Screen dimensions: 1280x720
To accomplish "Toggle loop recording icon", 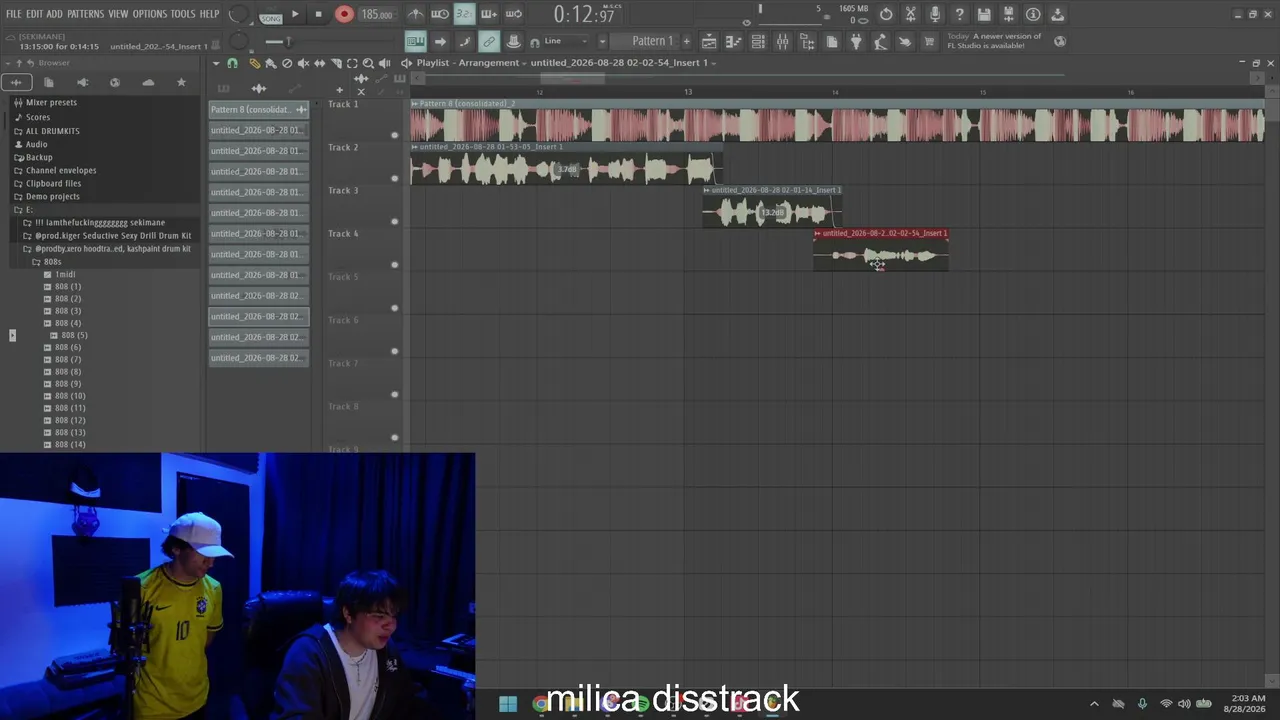I will point(513,14).
